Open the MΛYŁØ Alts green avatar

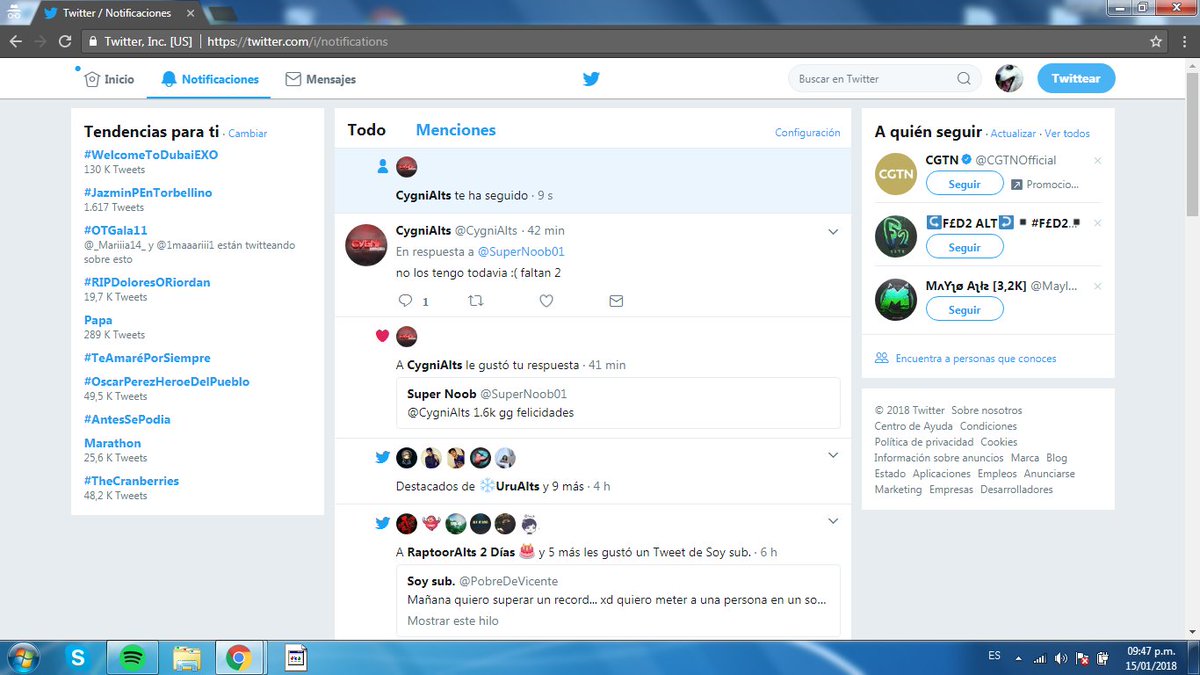895,299
